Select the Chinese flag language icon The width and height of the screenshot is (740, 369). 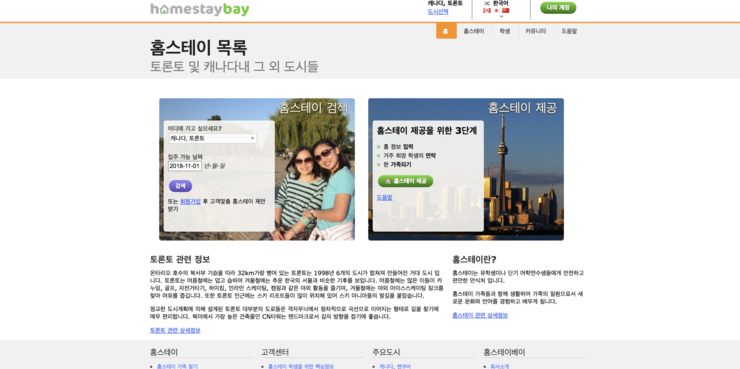tap(505, 10)
